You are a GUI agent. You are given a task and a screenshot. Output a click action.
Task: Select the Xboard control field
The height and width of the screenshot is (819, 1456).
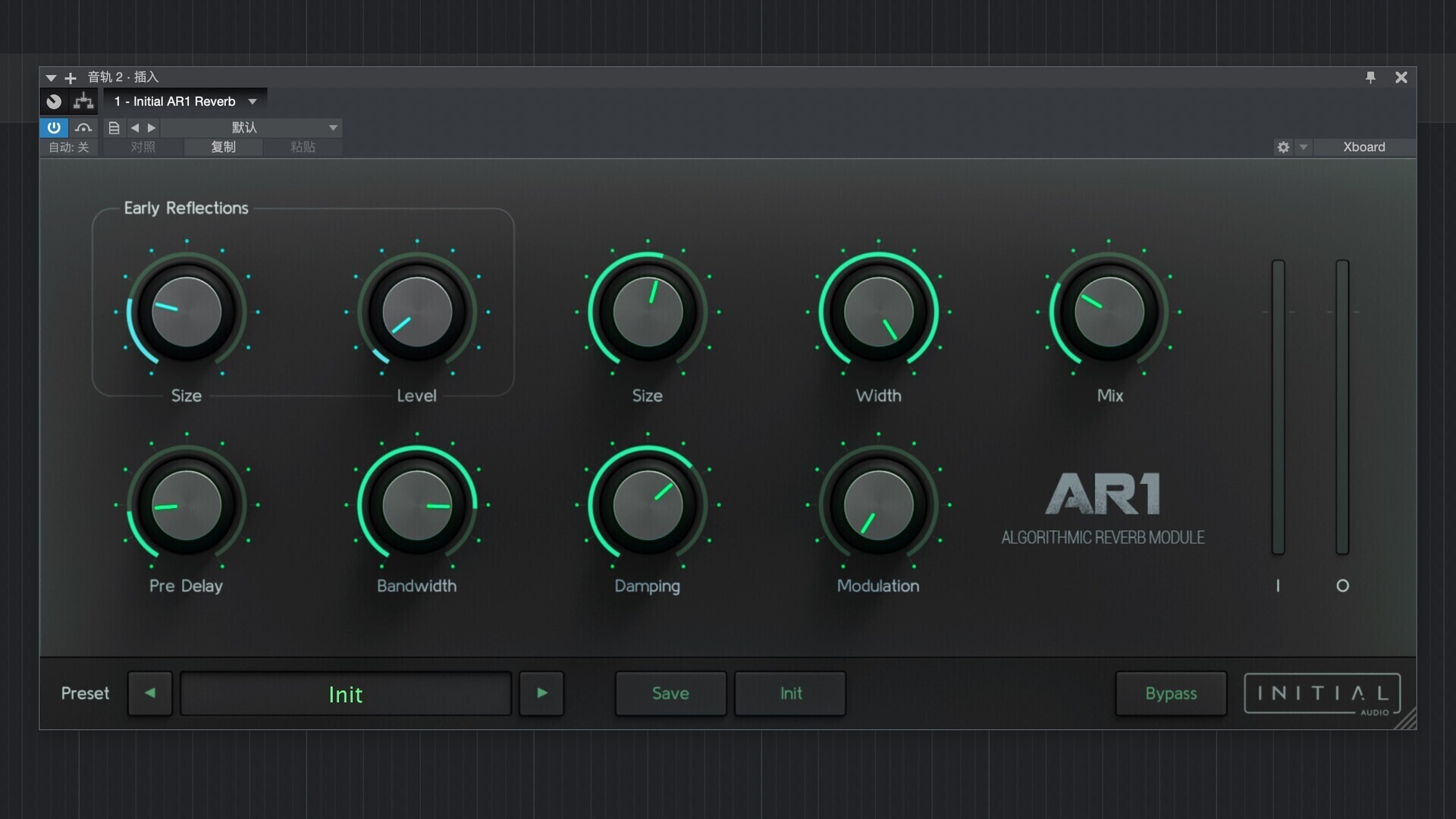[x=1364, y=147]
